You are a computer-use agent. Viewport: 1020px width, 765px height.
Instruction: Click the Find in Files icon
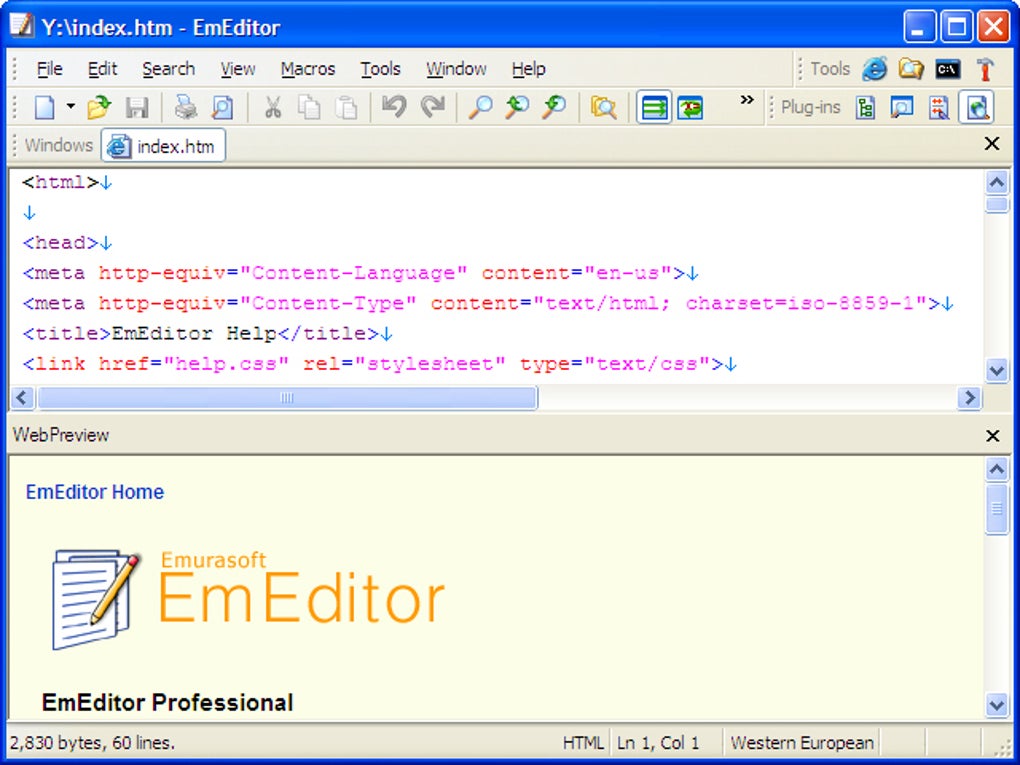(x=603, y=107)
